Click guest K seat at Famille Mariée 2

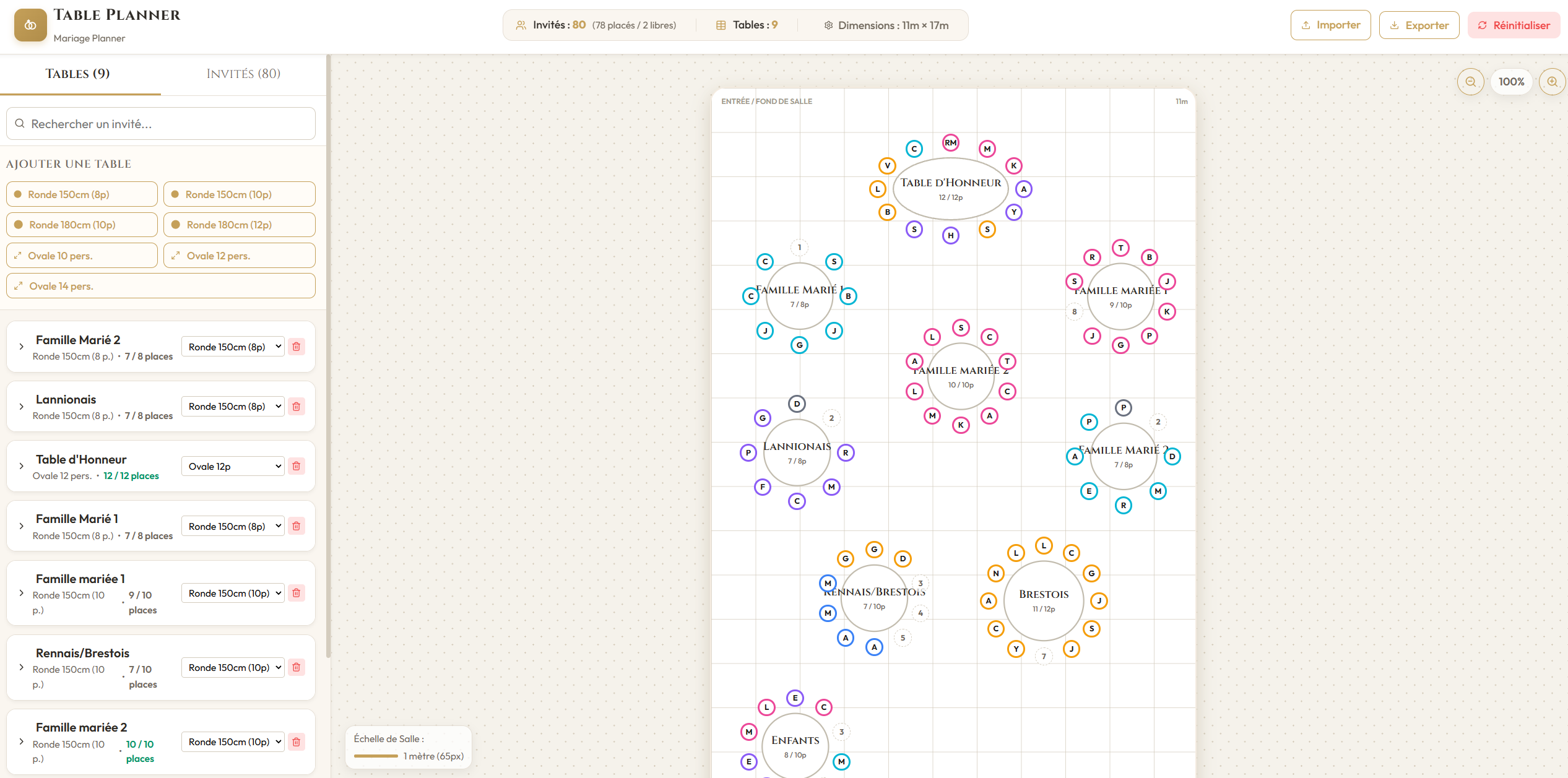point(961,425)
